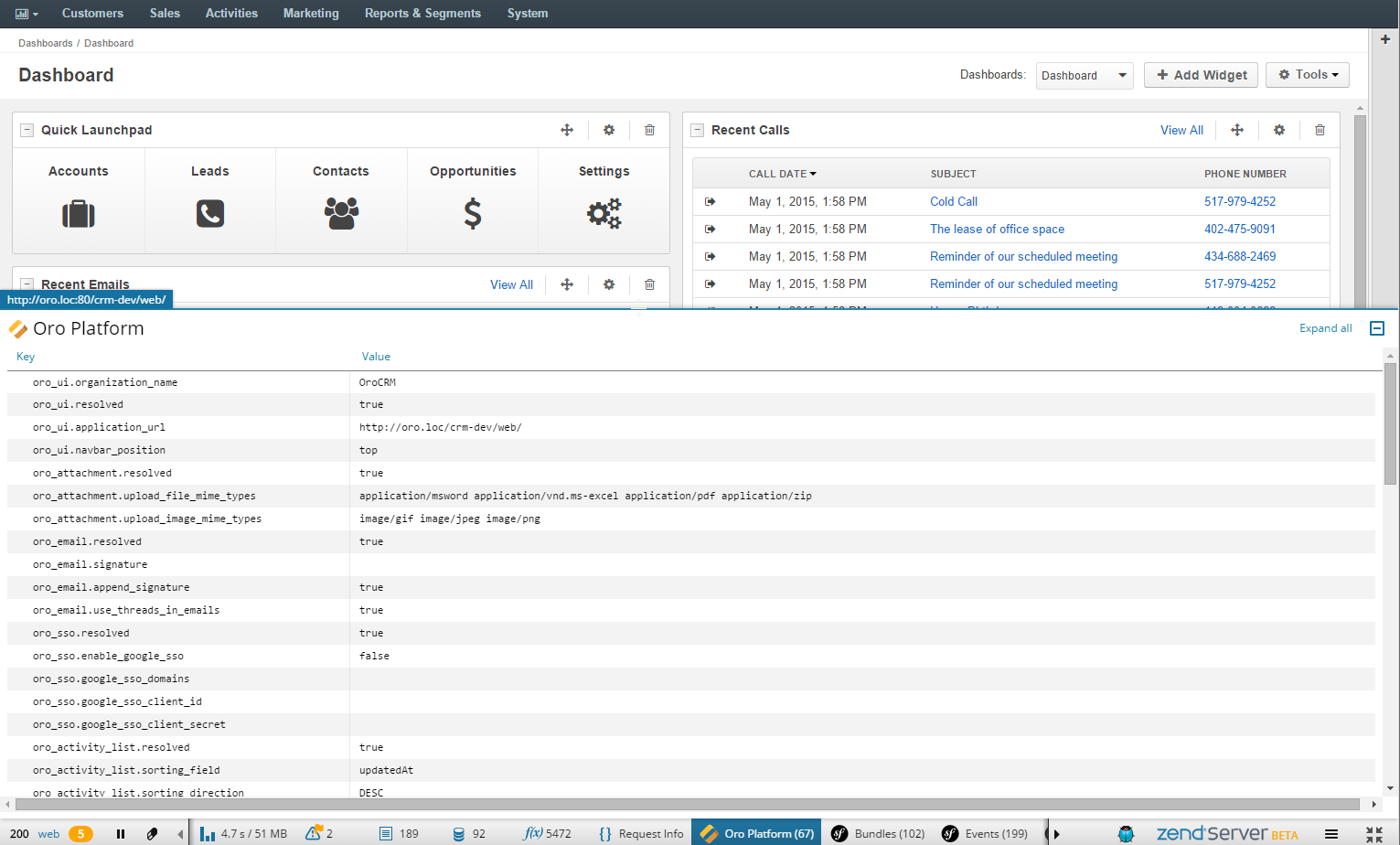Open The lease of office space call

[997, 229]
